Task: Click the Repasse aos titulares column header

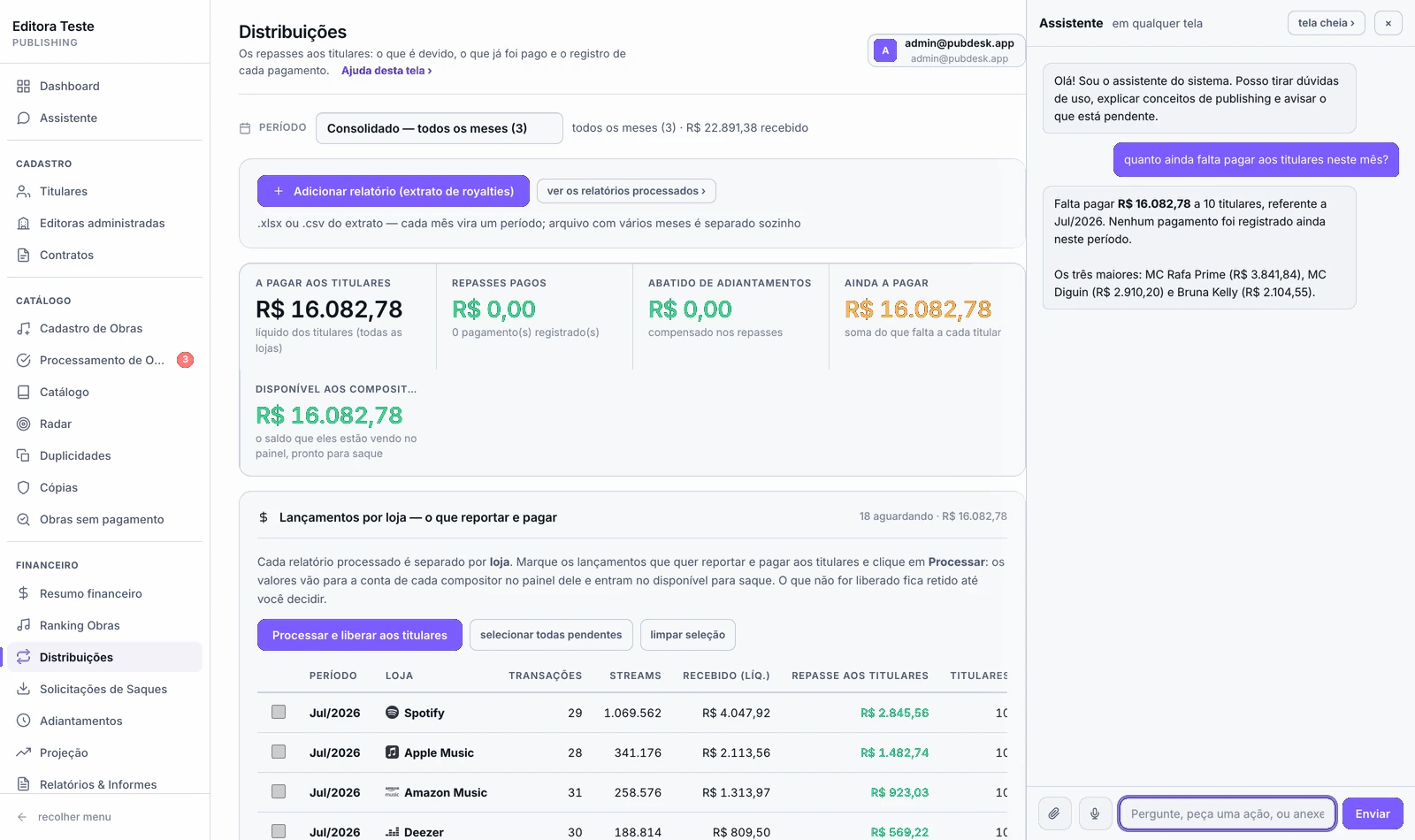Action: coord(860,676)
